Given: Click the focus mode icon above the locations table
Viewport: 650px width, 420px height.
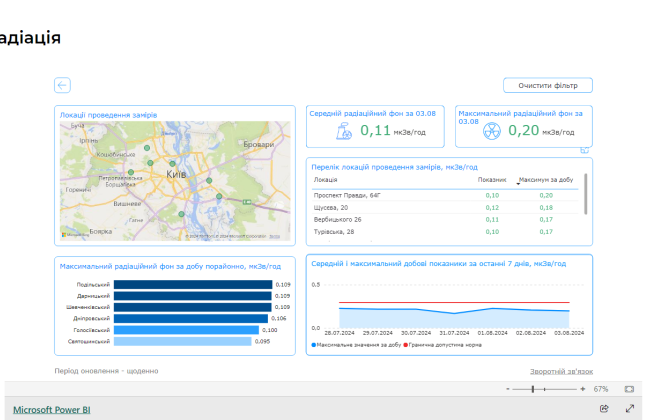Looking at the screenshot, I should 585,151.
